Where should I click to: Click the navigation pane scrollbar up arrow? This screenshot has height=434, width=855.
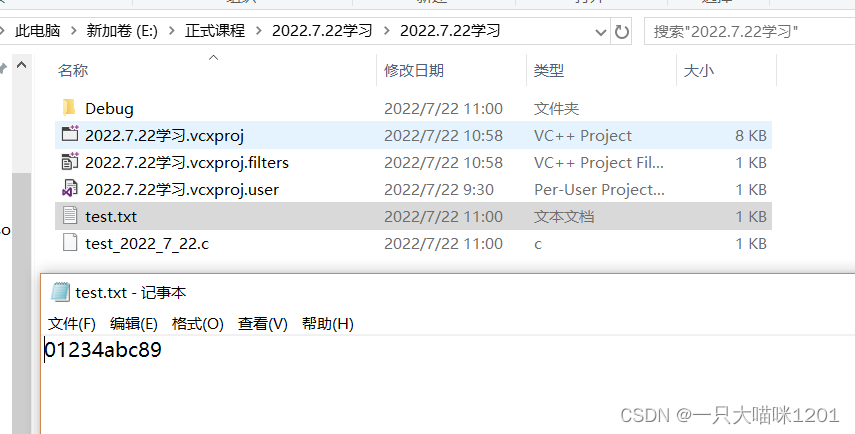(x=21, y=65)
